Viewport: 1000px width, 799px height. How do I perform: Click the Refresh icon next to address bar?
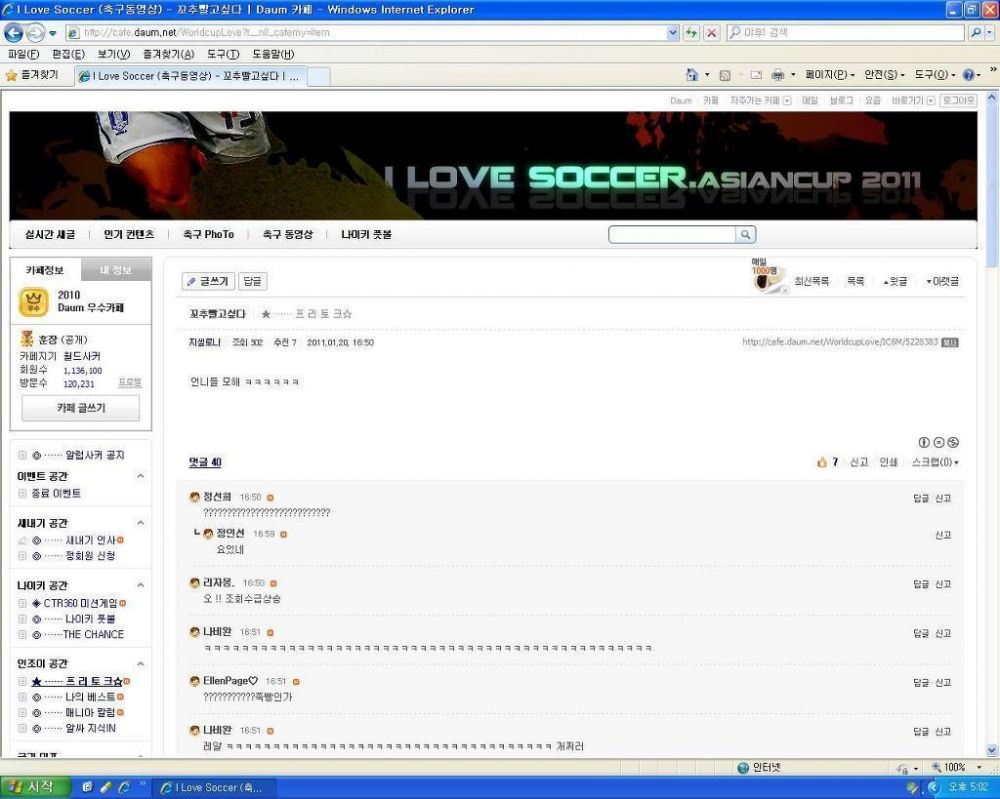[691, 33]
